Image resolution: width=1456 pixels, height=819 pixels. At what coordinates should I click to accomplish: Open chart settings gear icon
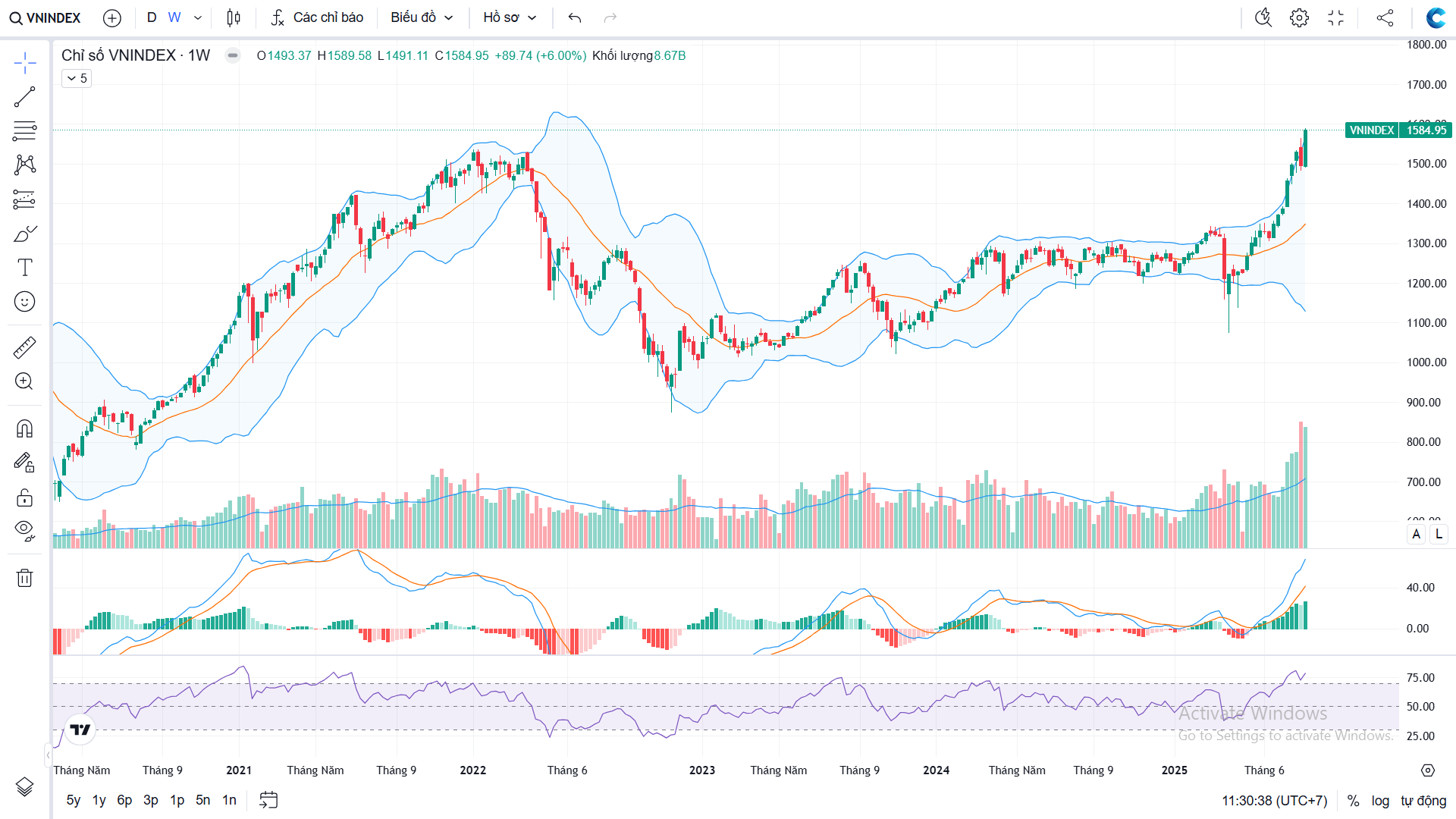click(1299, 17)
